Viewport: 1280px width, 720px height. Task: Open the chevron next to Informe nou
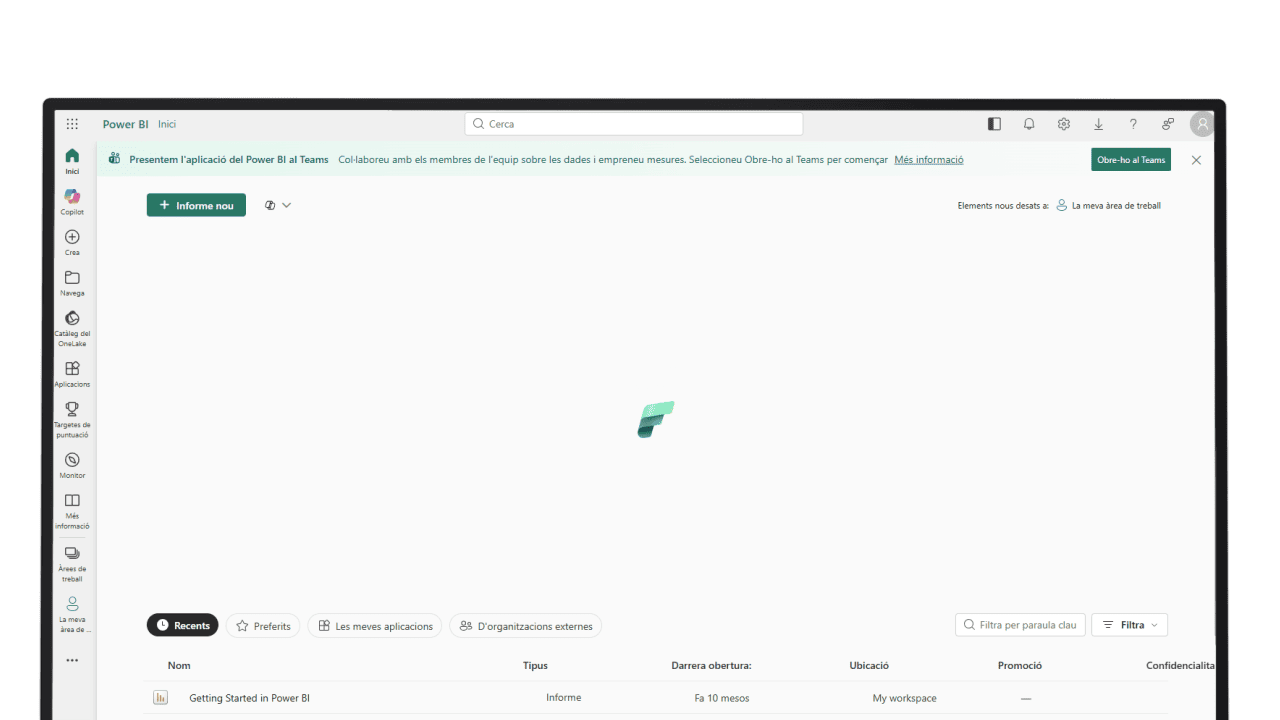point(288,205)
